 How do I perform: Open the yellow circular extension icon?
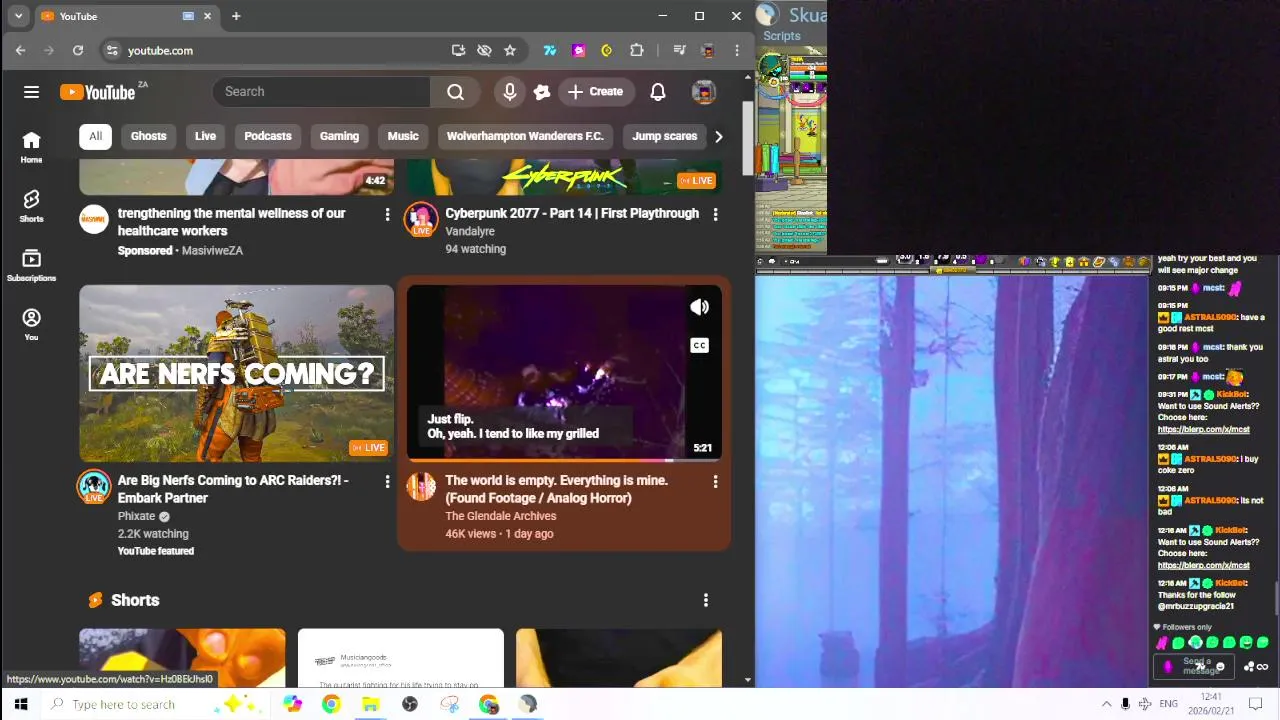tap(607, 50)
